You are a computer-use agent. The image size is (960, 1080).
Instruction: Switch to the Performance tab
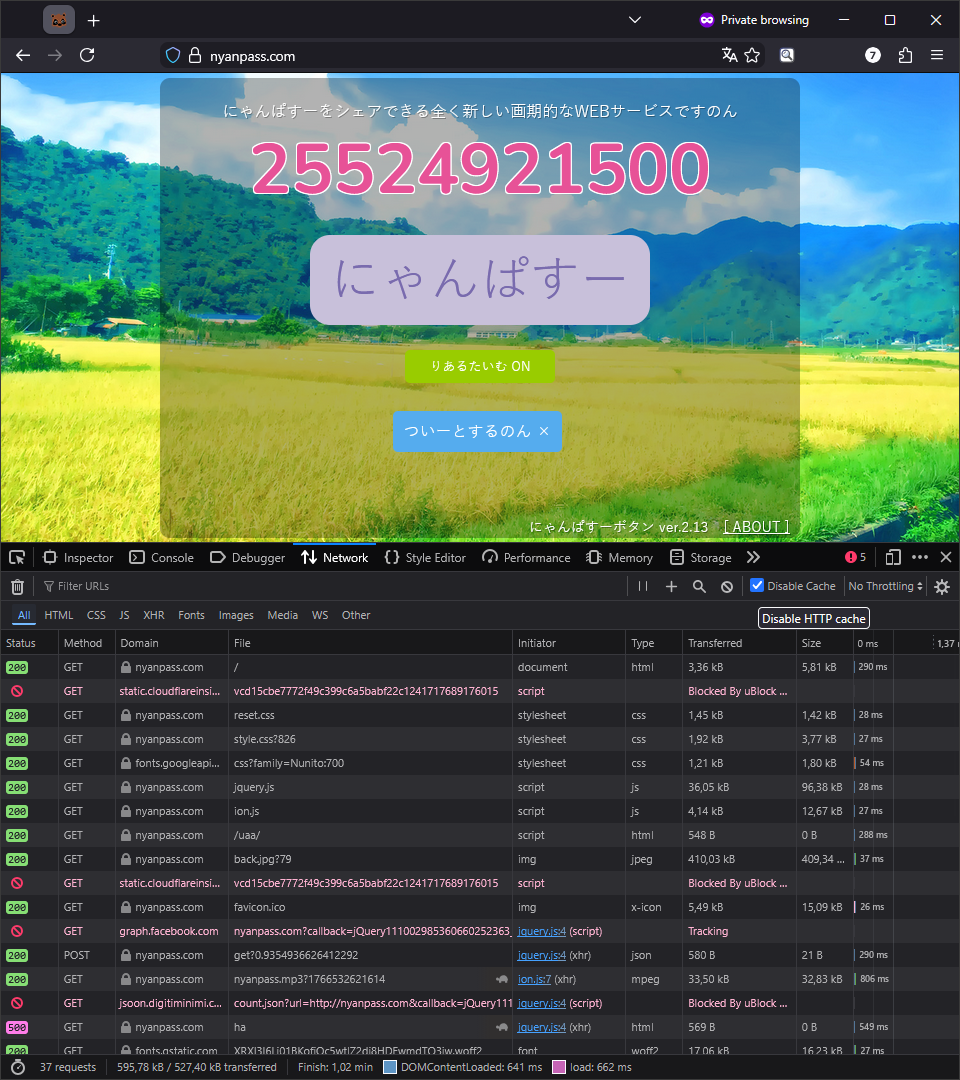(526, 557)
